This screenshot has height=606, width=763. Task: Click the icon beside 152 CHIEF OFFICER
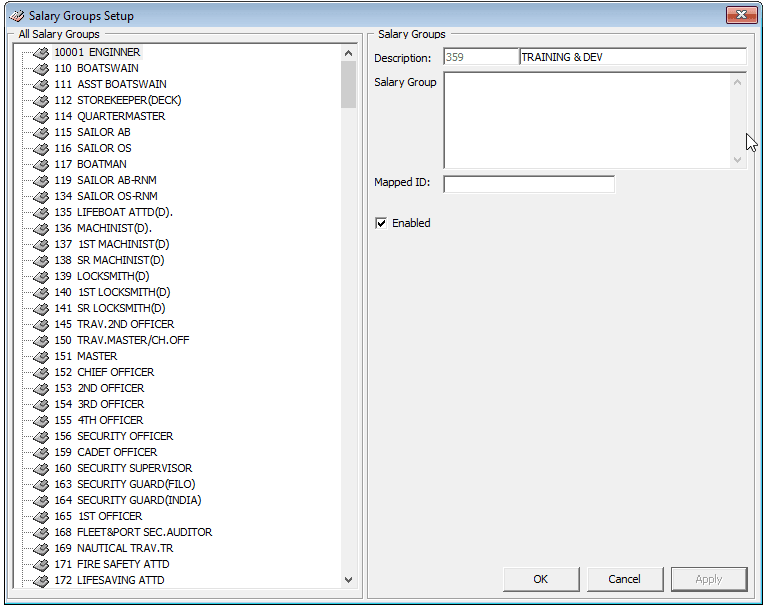pos(41,373)
